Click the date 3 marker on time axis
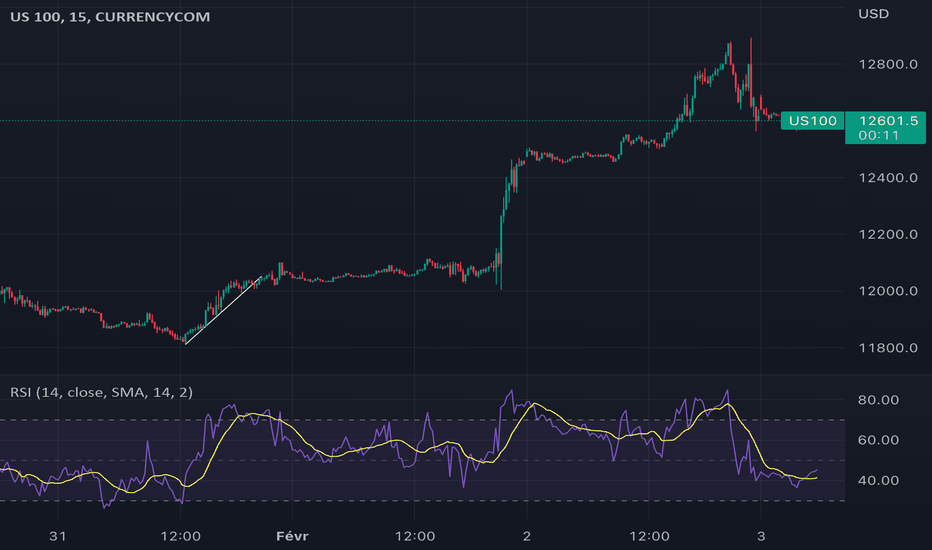Screen dimensions: 932x550 pyautogui.click(x=761, y=536)
